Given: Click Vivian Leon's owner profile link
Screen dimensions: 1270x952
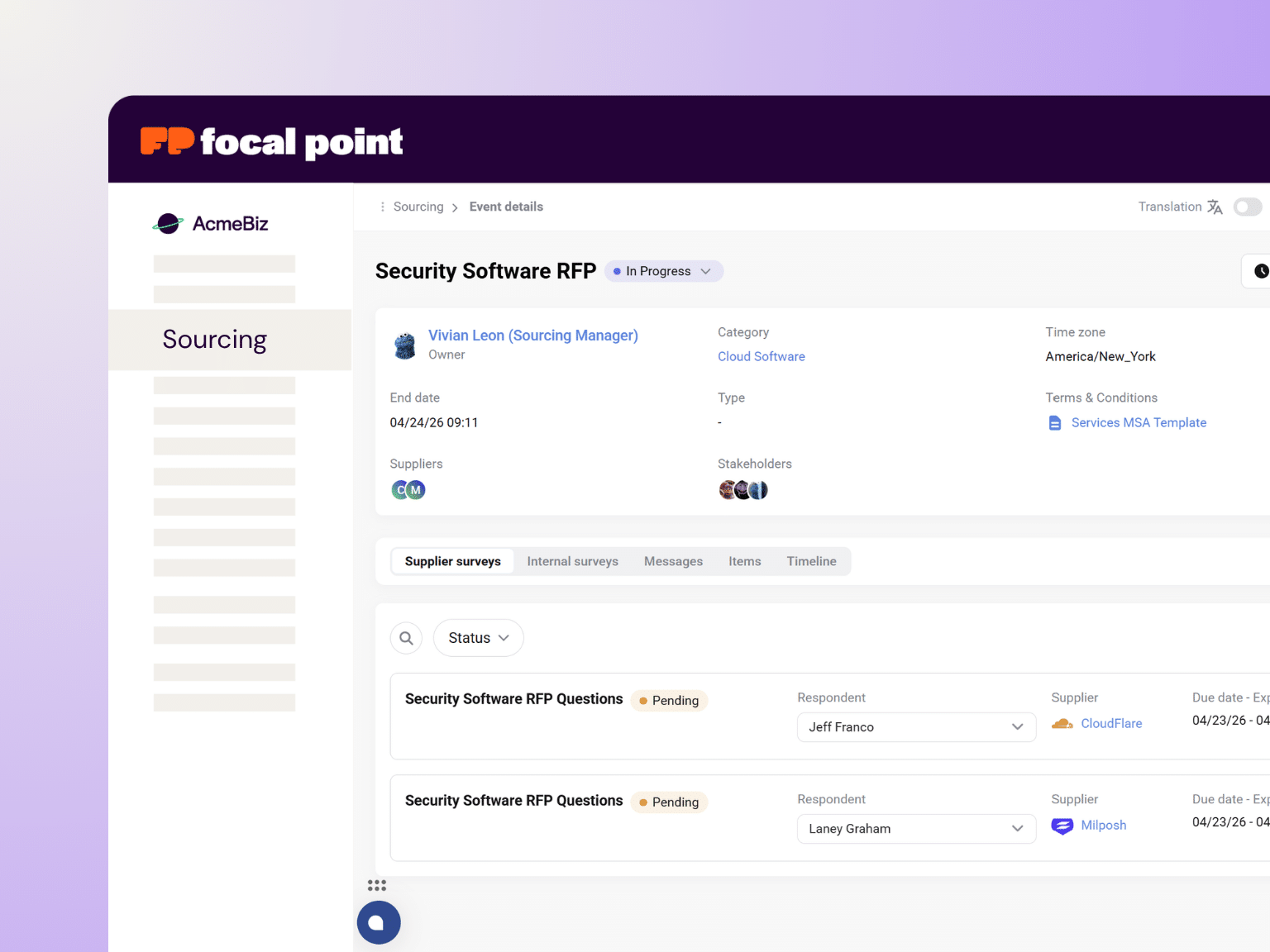Looking at the screenshot, I should [x=532, y=336].
